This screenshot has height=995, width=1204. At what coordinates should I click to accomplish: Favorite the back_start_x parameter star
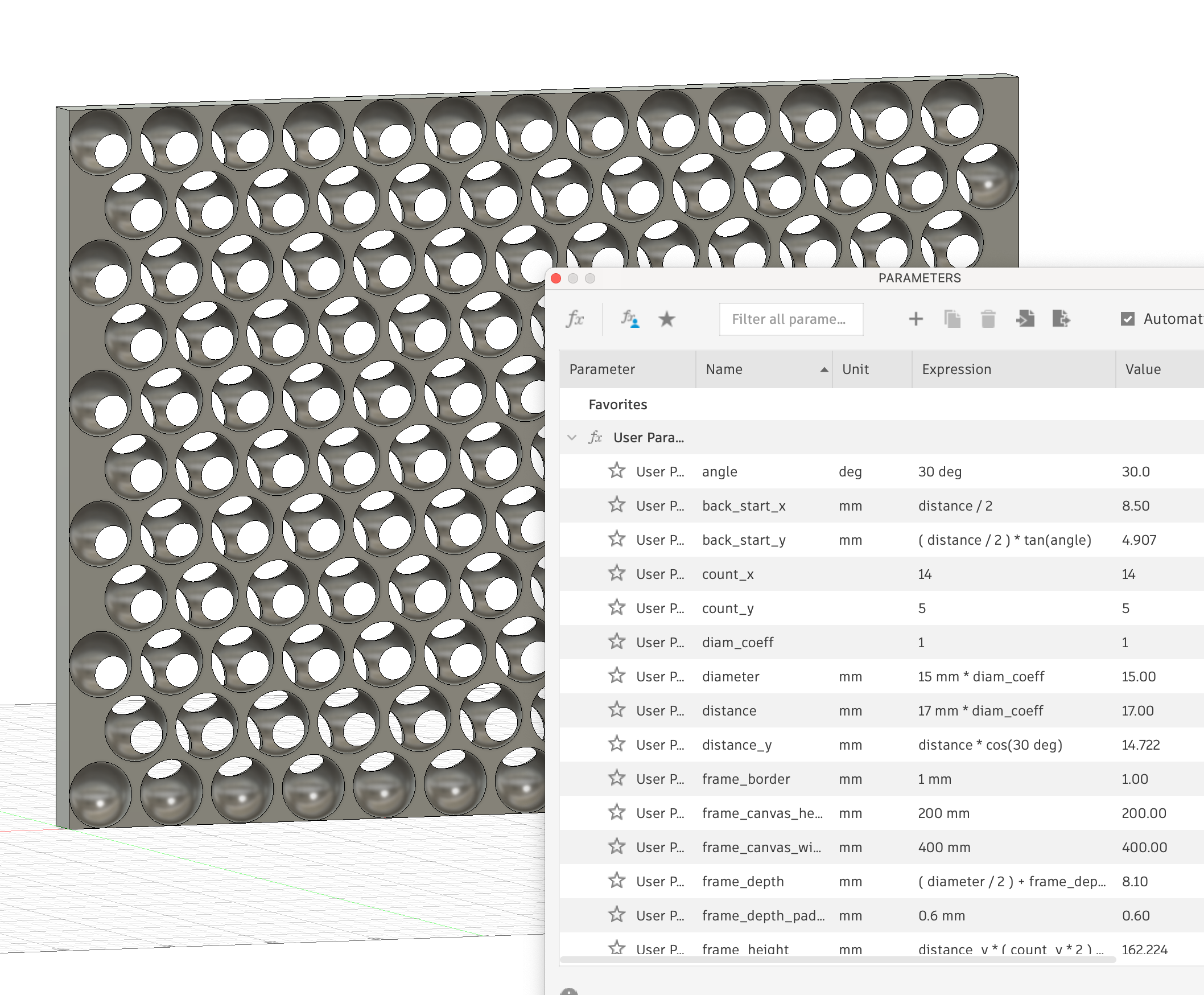coord(616,505)
